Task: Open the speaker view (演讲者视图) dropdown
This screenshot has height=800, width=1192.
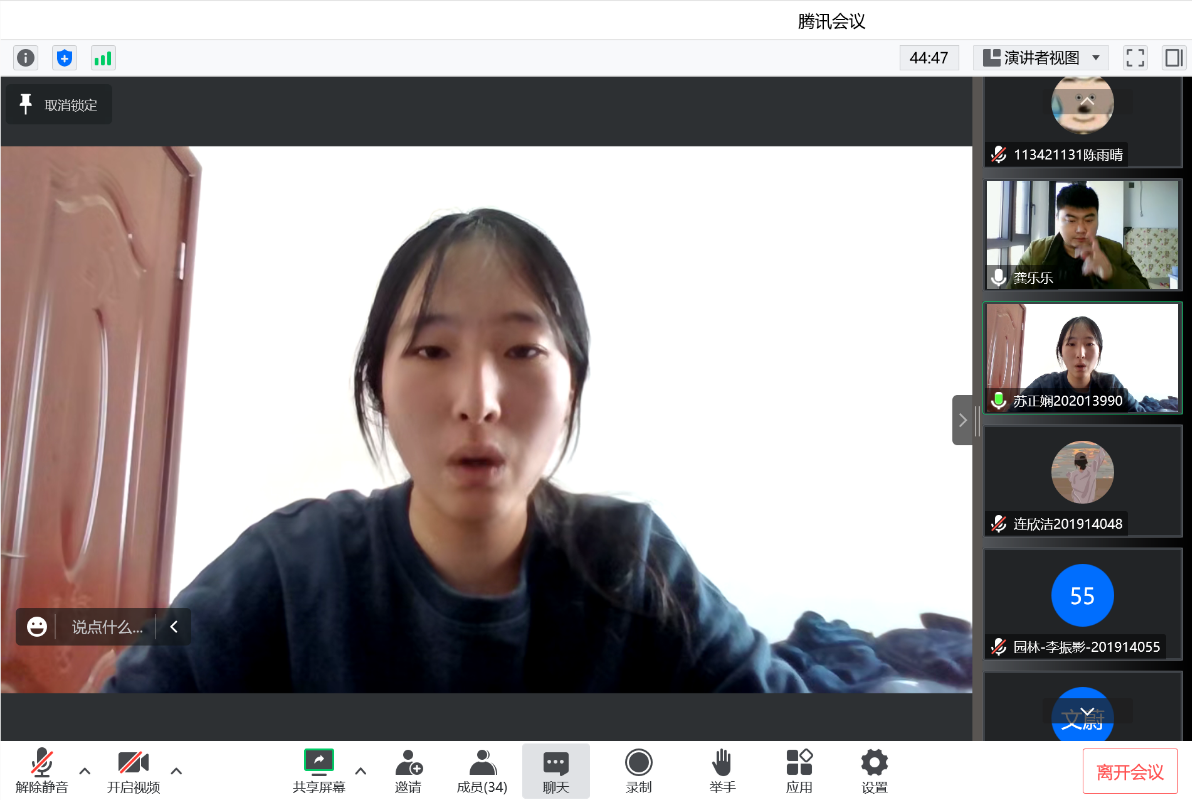Action: pyautogui.click(x=1040, y=58)
